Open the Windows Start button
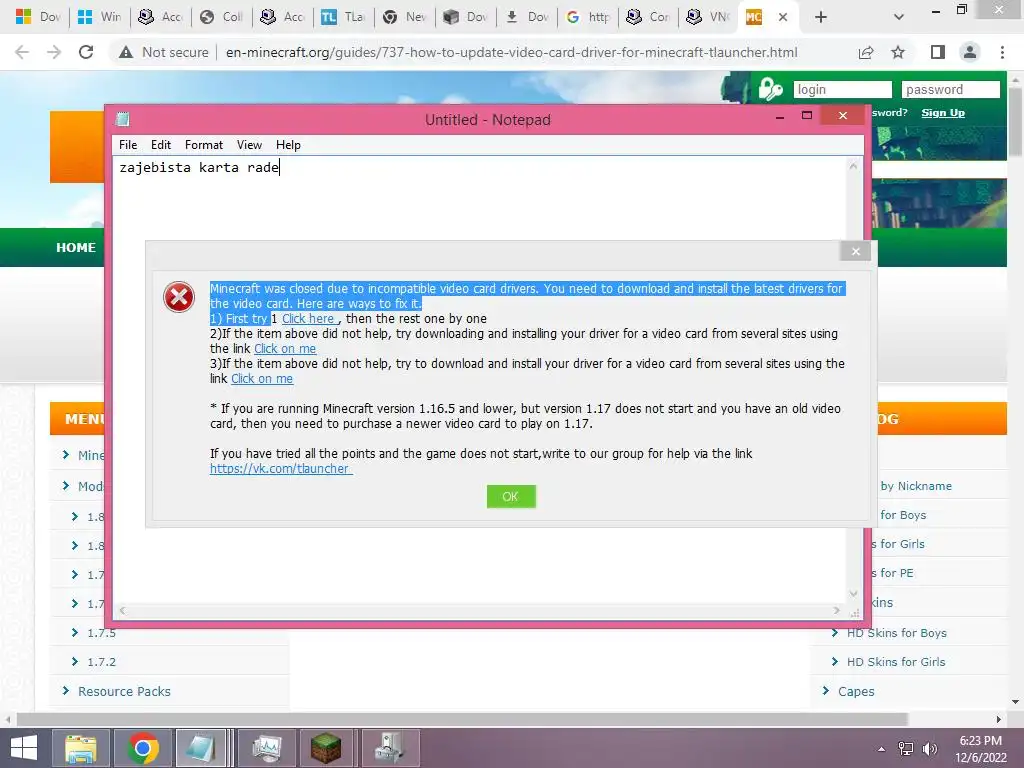 pyautogui.click(x=24, y=748)
